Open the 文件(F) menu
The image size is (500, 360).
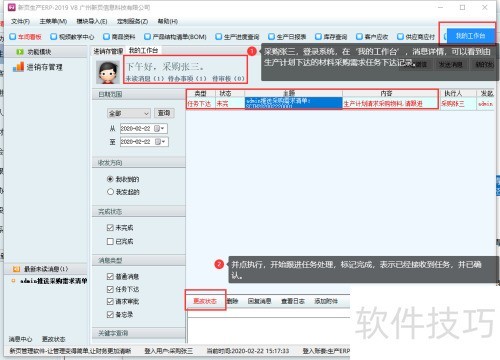(20, 21)
